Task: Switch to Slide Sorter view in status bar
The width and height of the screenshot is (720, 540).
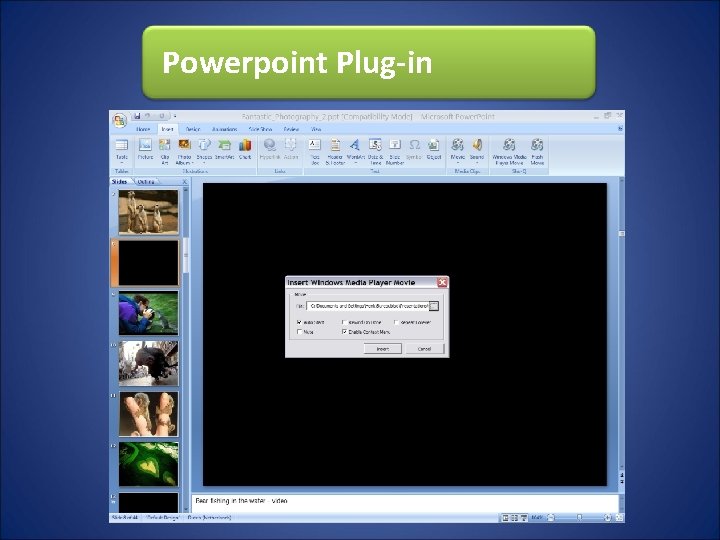Action: 515,518
